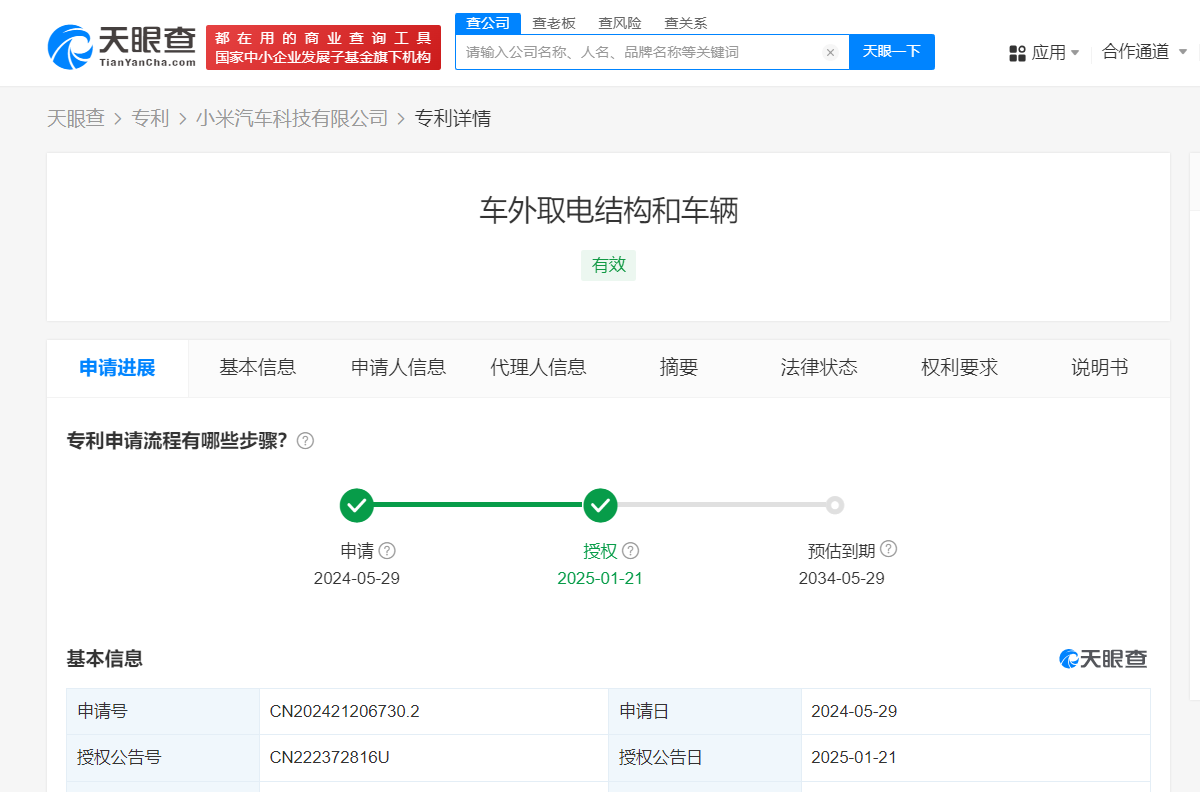Image resolution: width=1200 pixels, height=792 pixels.
Task: Click the 预估到期 grey timeline marker
Action: (x=835, y=505)
